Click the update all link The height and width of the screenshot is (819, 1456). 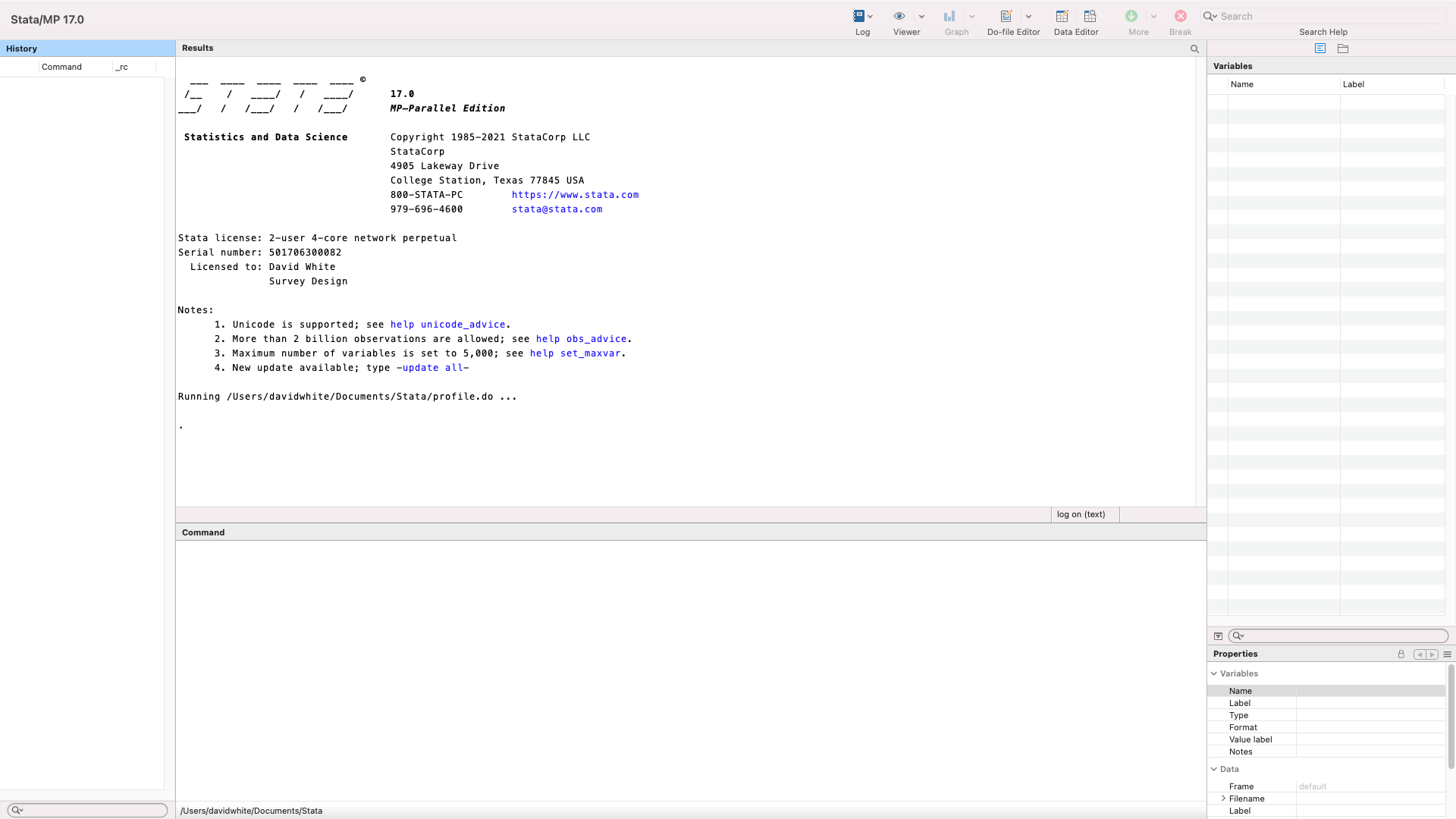click(x=432, y=368)
